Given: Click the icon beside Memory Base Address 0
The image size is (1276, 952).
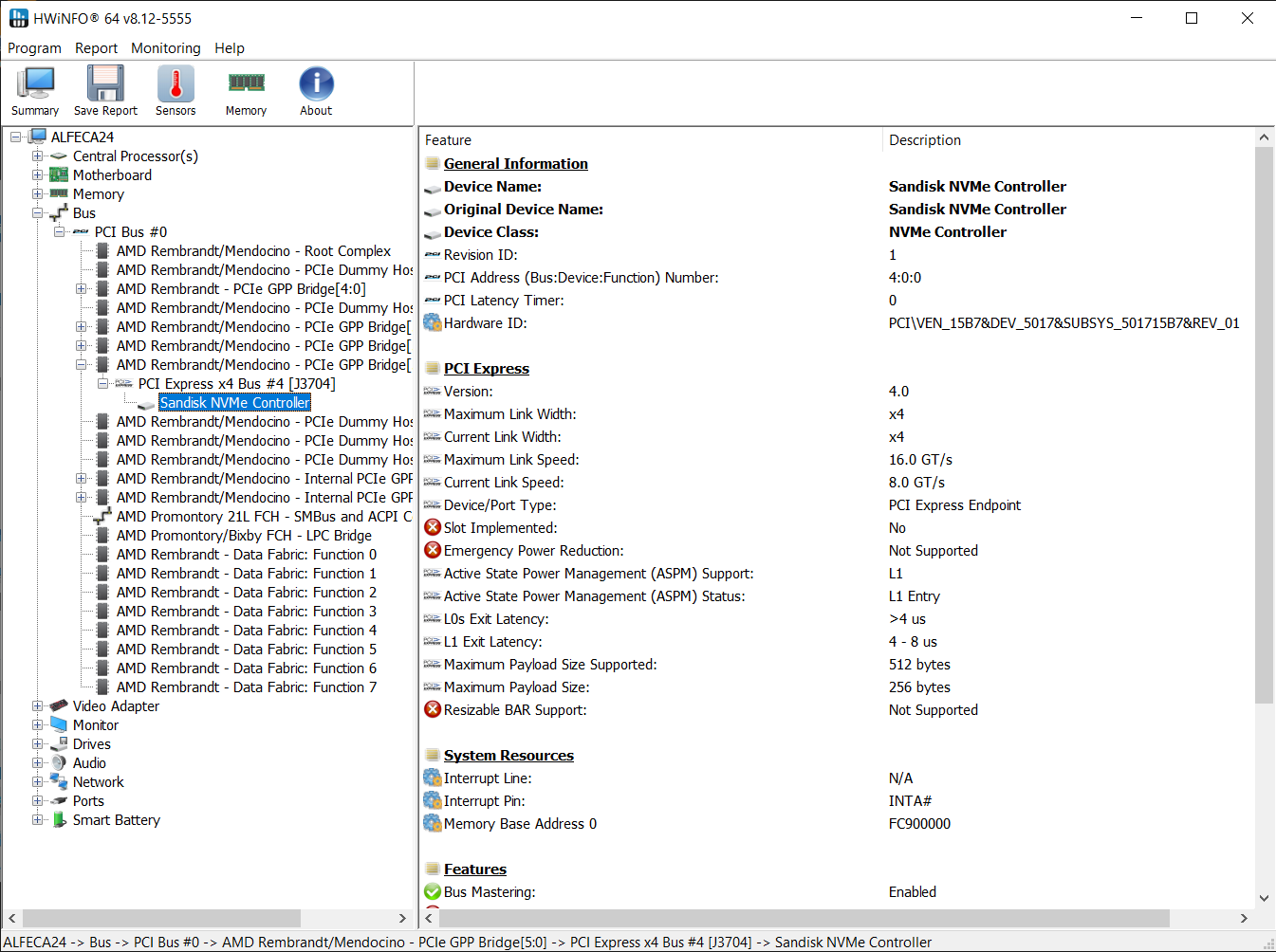Looking at the screenshot, I should pos(433,823).
